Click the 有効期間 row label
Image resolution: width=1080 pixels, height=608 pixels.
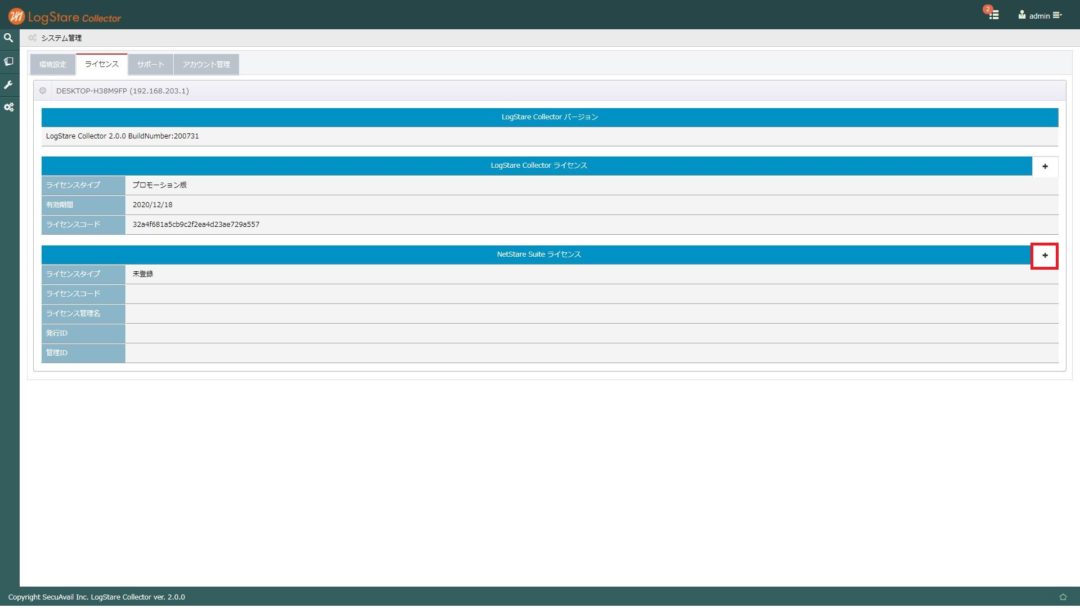83,205
